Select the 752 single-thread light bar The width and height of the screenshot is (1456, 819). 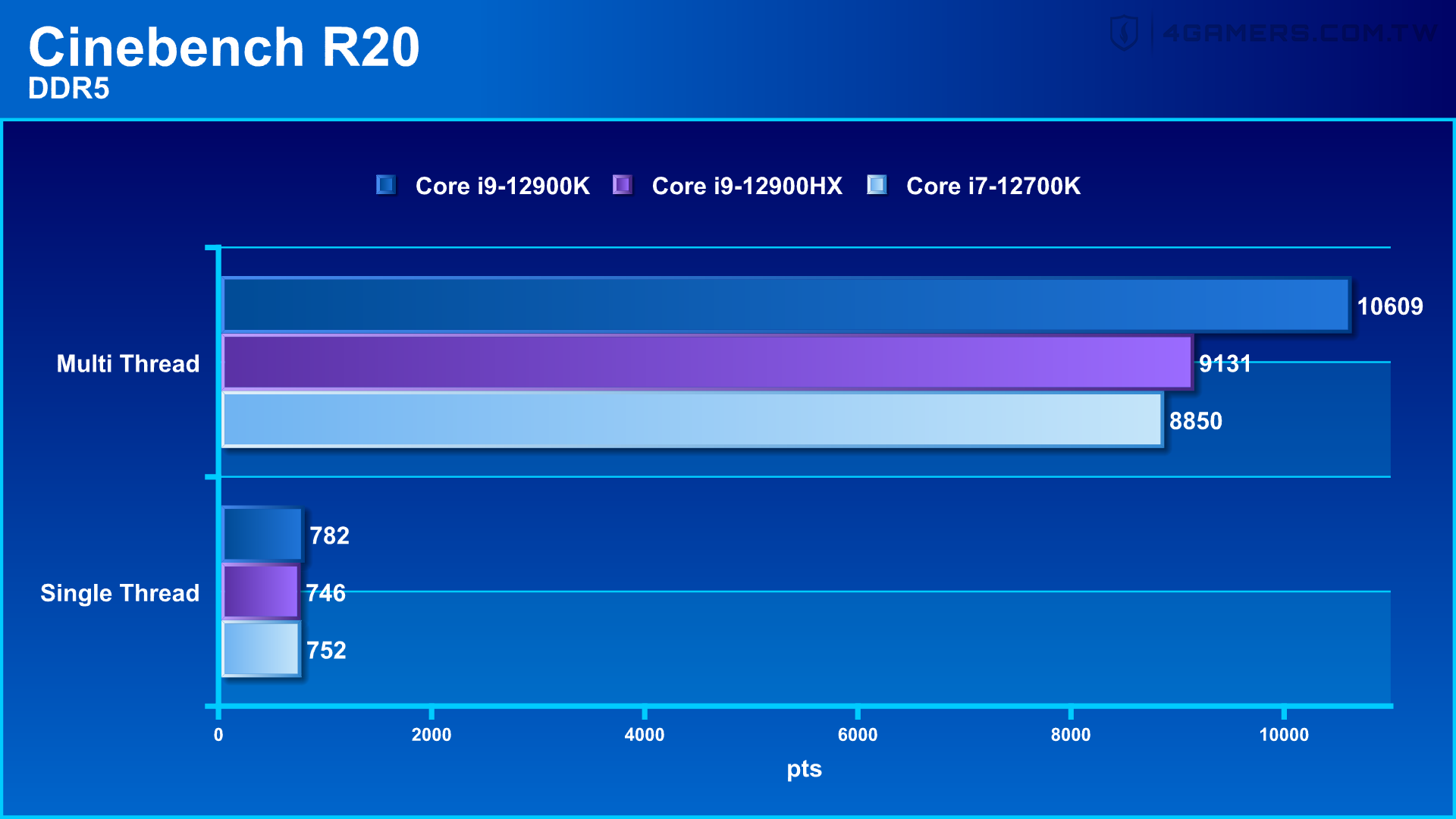click(262, 649)
